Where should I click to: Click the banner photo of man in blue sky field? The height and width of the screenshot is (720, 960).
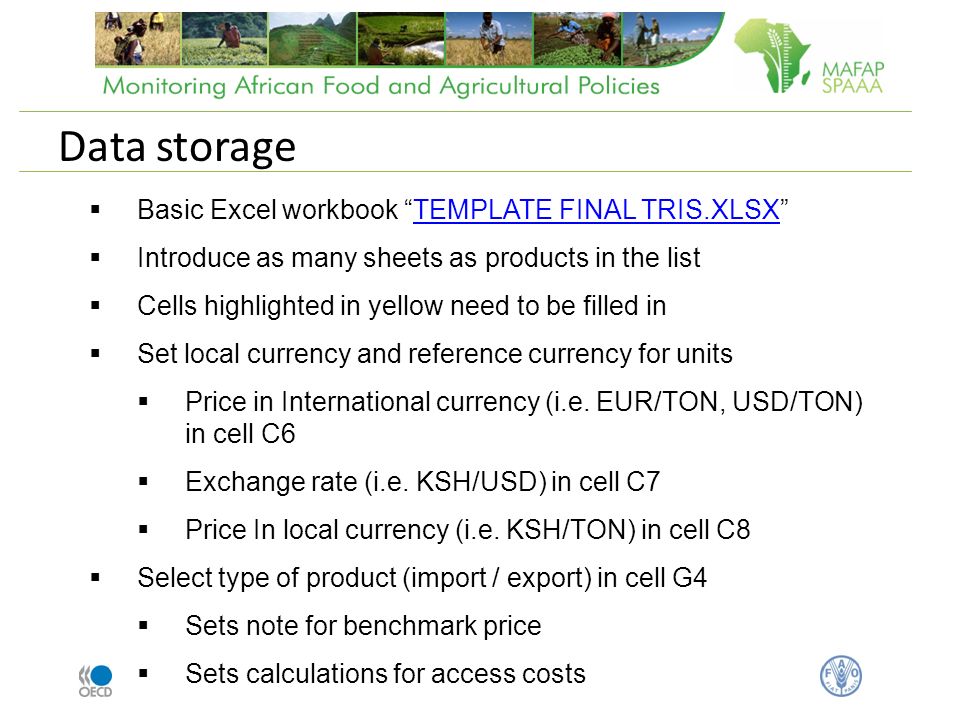(489, 39)
